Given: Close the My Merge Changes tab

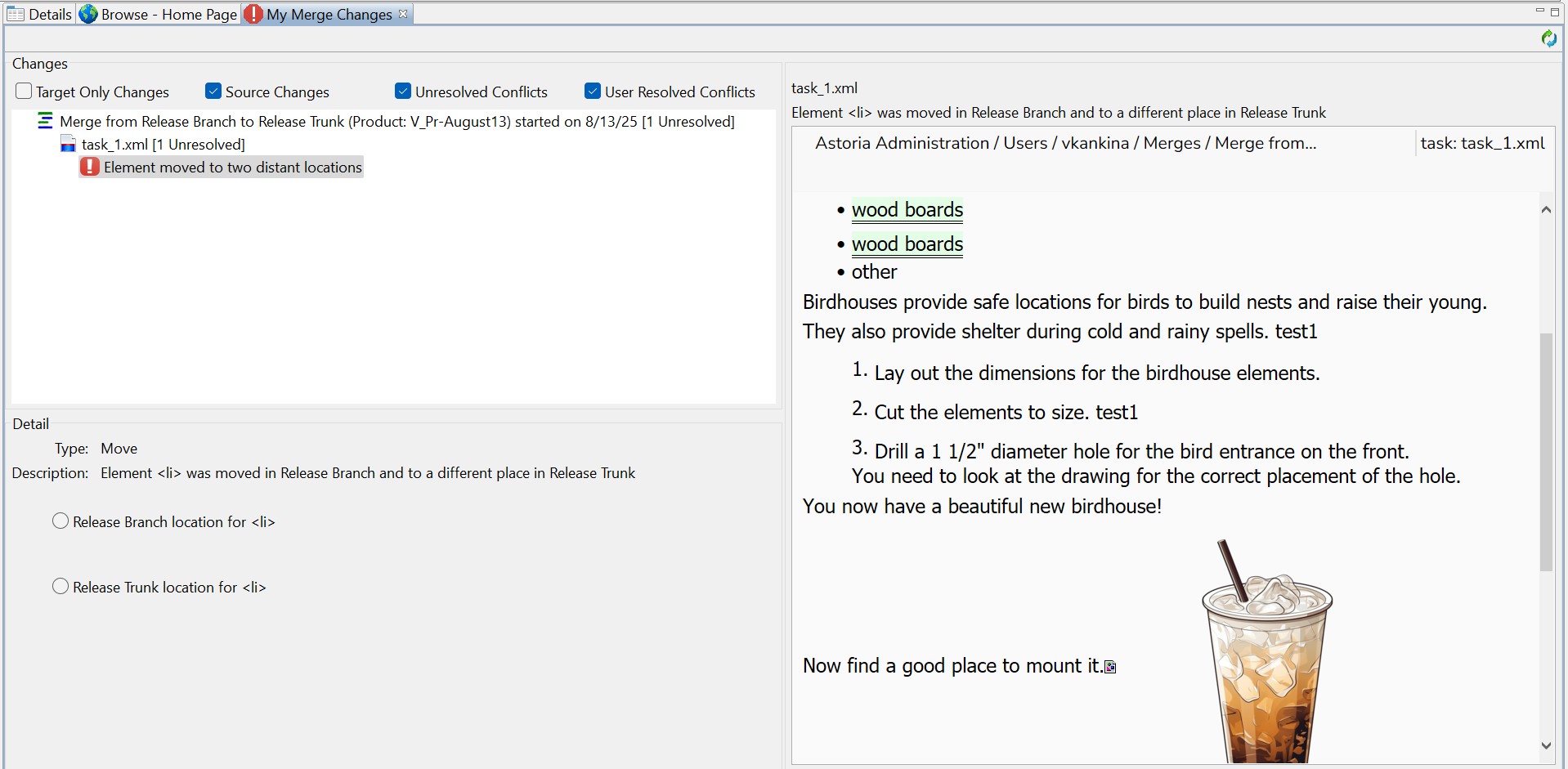Looking at the screenshot, I should pyautogui.click(x=403, y=14).
